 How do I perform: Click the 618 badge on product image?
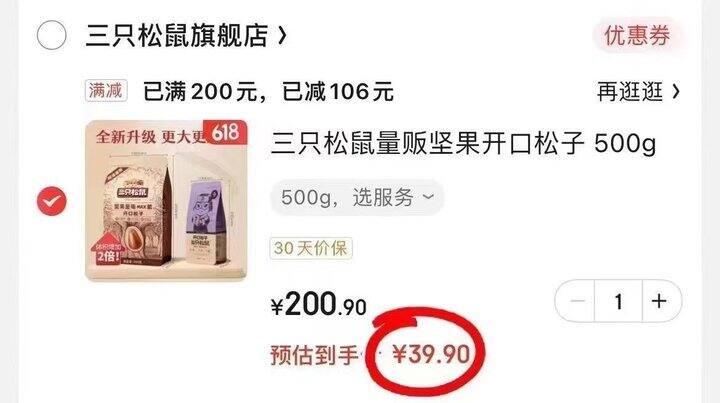225,132
